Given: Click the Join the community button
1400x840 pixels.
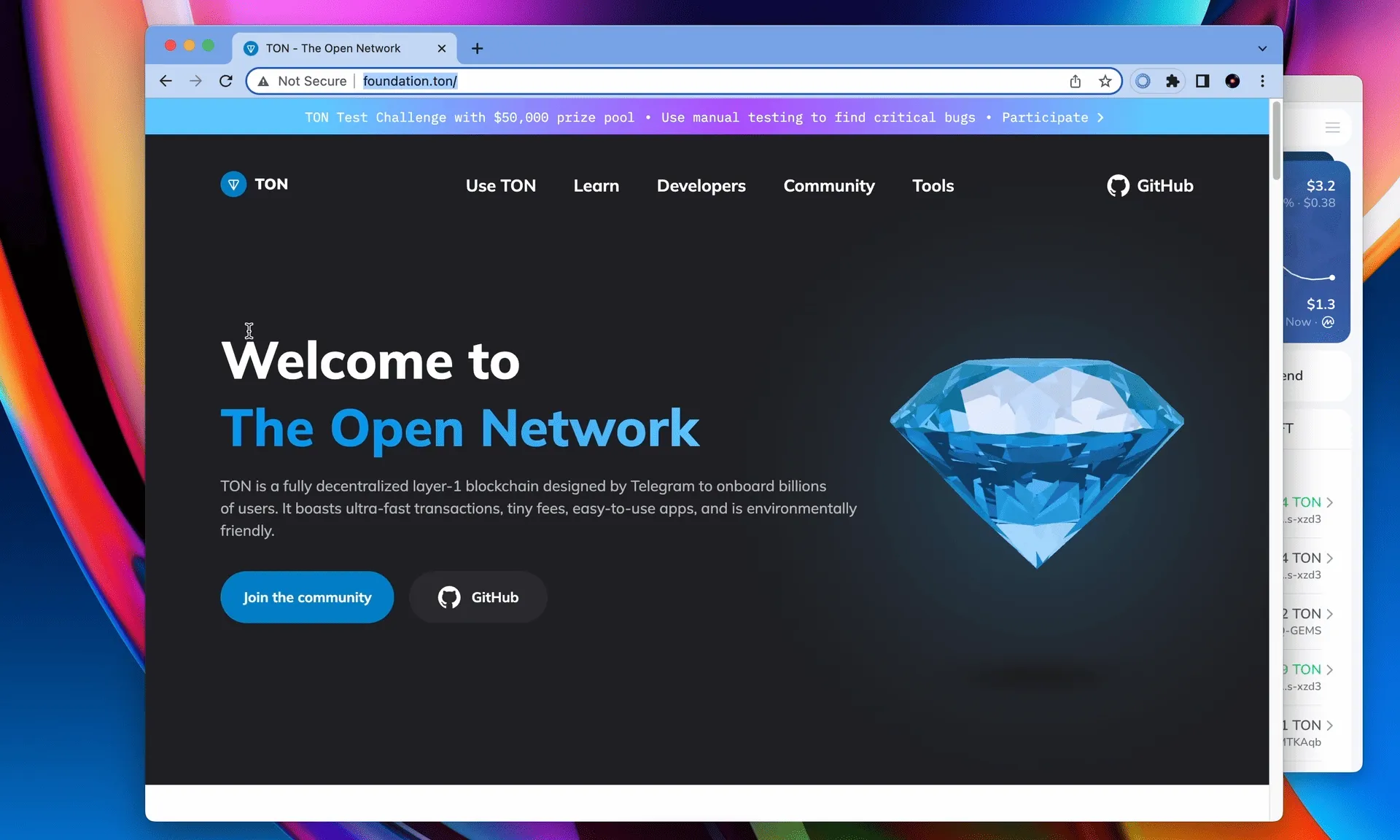Looking at the screenshot, I should point(306,597).
